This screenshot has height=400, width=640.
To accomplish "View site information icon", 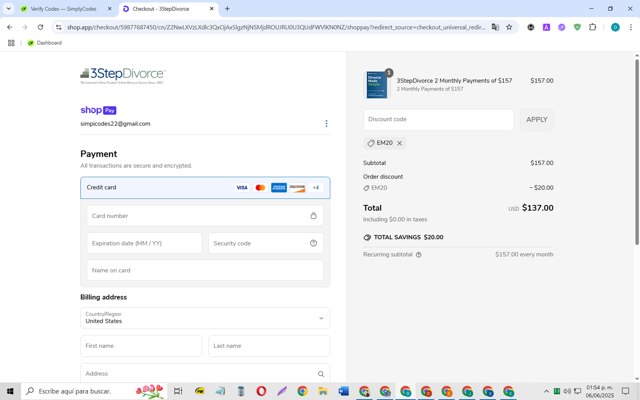I will tap(59, 27).
